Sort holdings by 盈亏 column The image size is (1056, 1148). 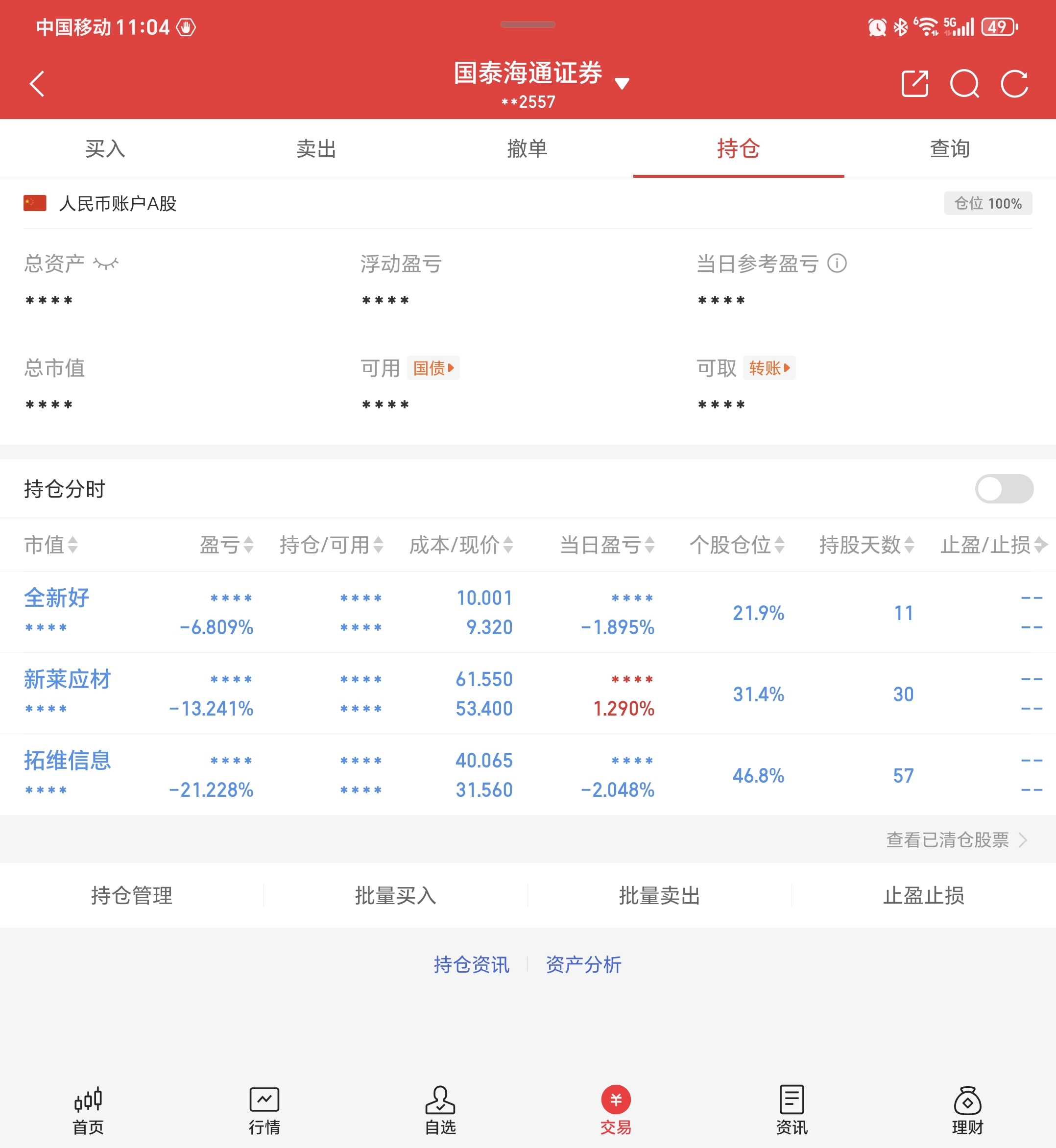pyautogui.click(x=227, y=545)
